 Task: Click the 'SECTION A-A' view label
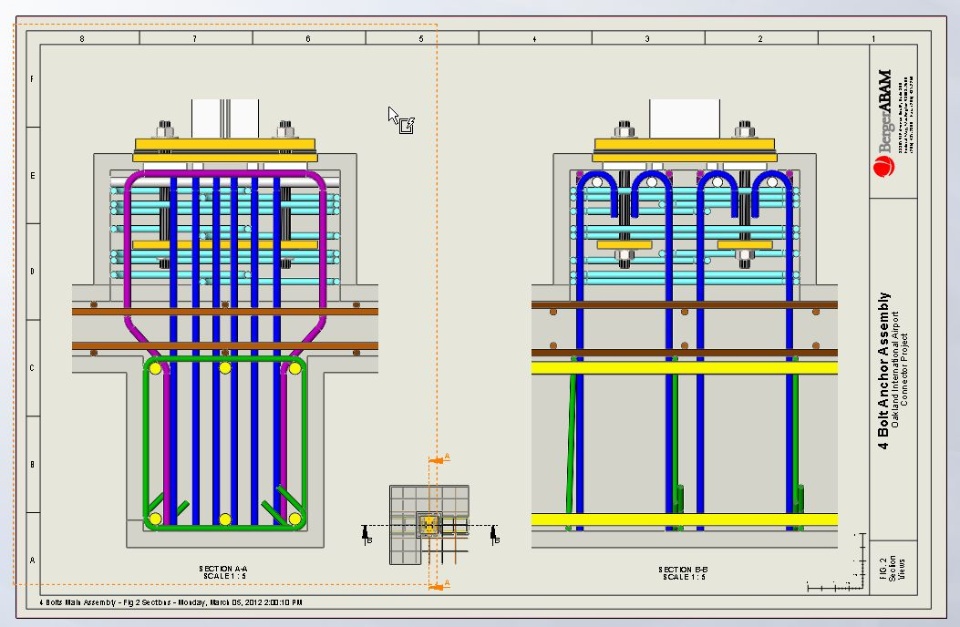click(x=224, y=569)
